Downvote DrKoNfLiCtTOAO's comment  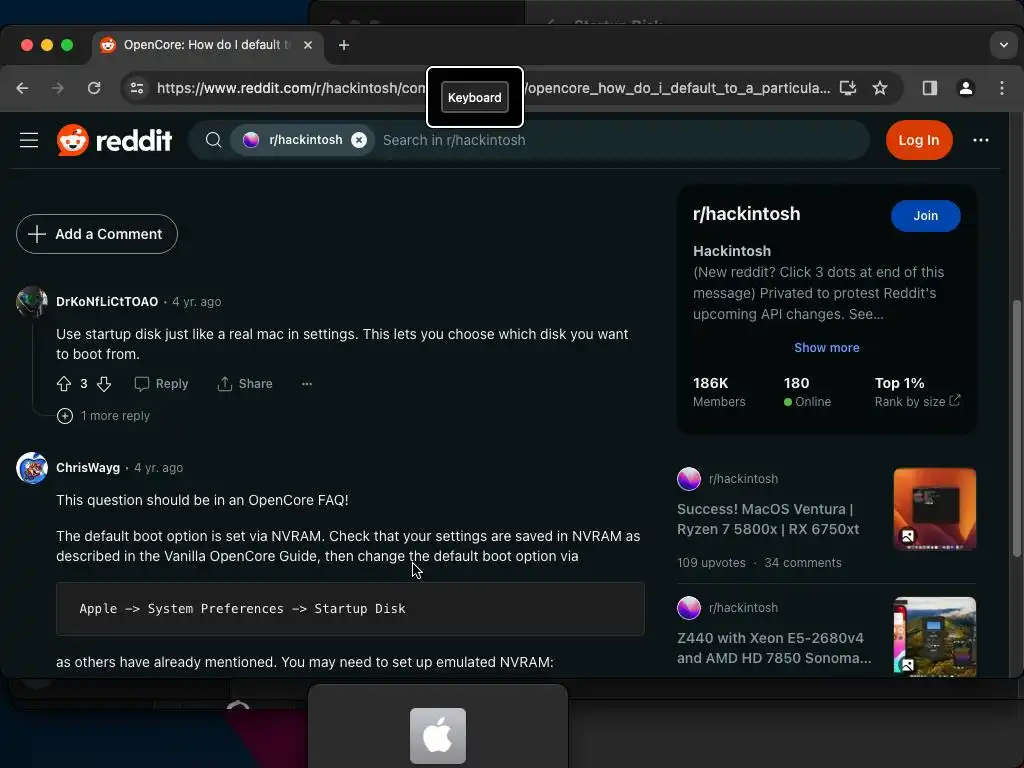coord(104,384)
